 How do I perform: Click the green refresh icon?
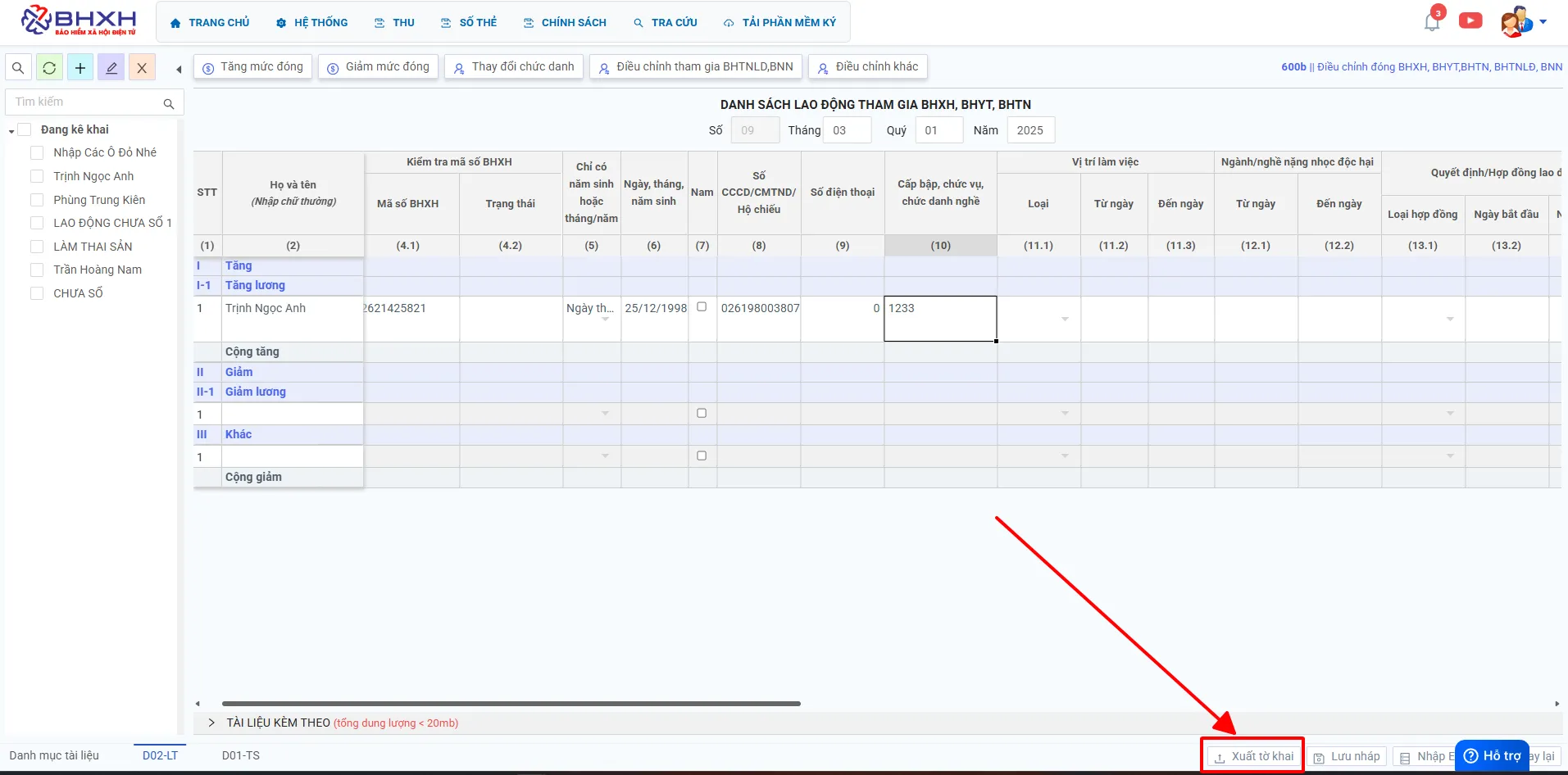49,68
